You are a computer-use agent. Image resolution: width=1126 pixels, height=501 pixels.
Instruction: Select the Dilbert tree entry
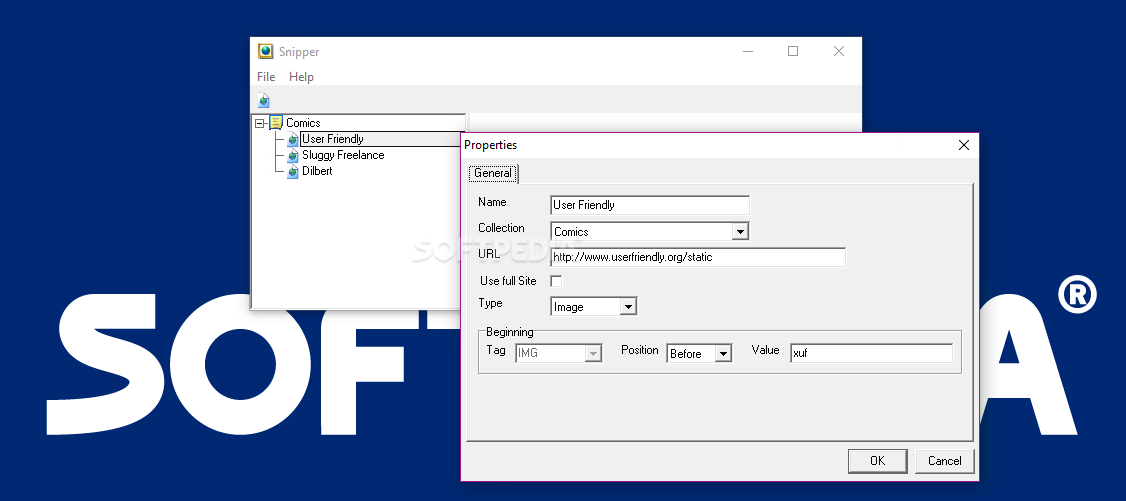point(317,172)
